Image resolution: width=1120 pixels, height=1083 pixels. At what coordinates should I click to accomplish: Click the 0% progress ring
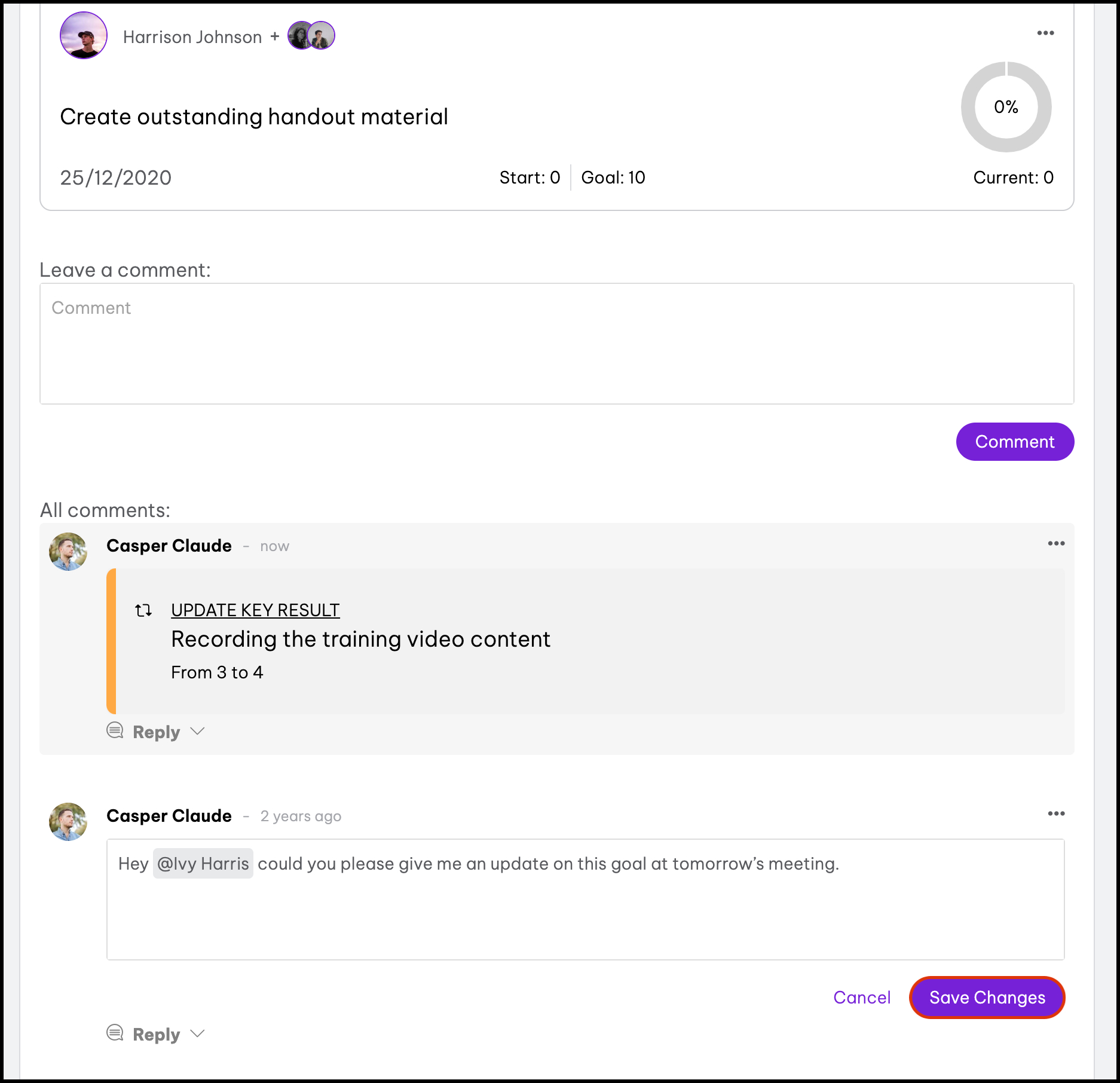coord(1006,107)
